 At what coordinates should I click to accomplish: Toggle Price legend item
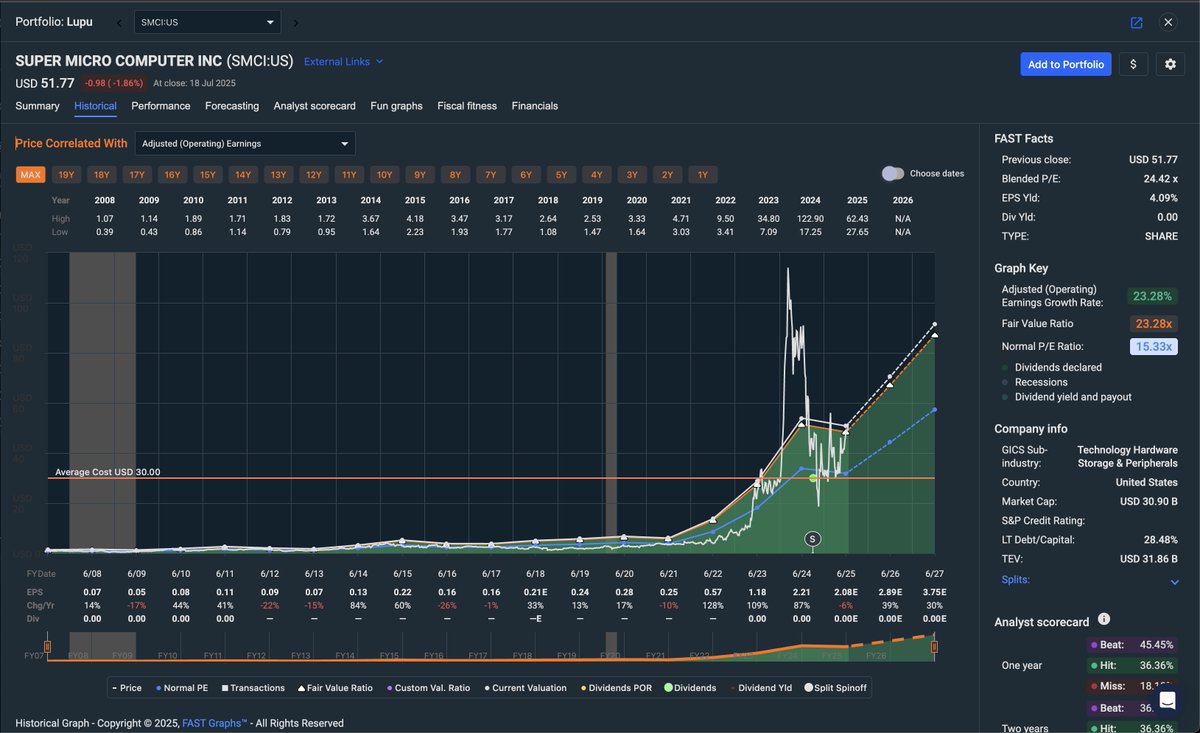pos(125,688)
